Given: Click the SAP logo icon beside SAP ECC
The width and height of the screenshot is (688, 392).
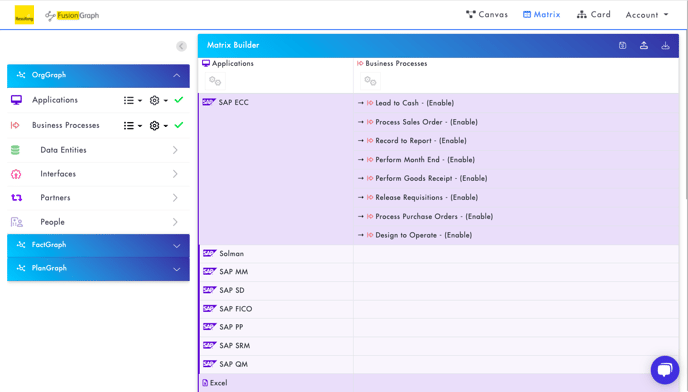Looking at the screenshot, I should [208, 102].
